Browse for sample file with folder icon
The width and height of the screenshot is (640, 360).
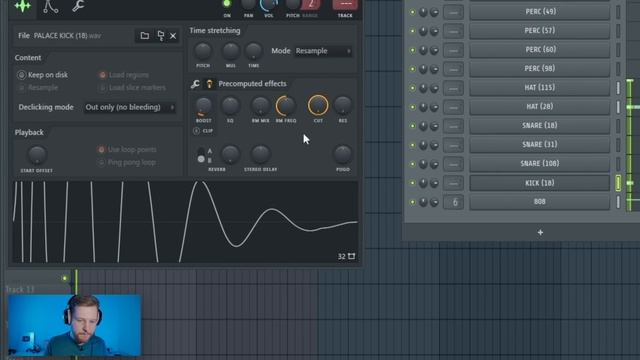pos(144,36)
